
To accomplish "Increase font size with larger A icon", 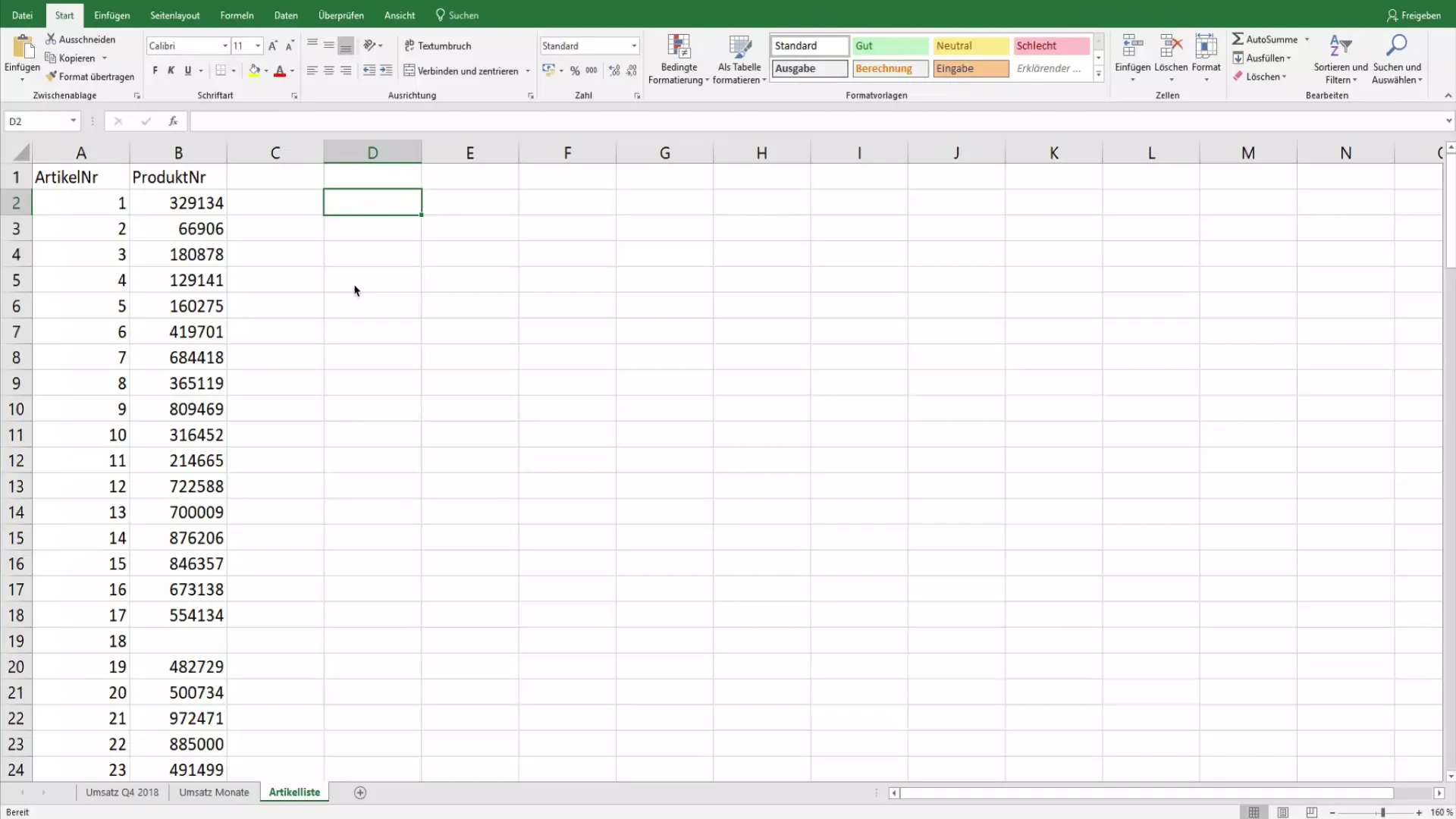I will tap(273, 45).
